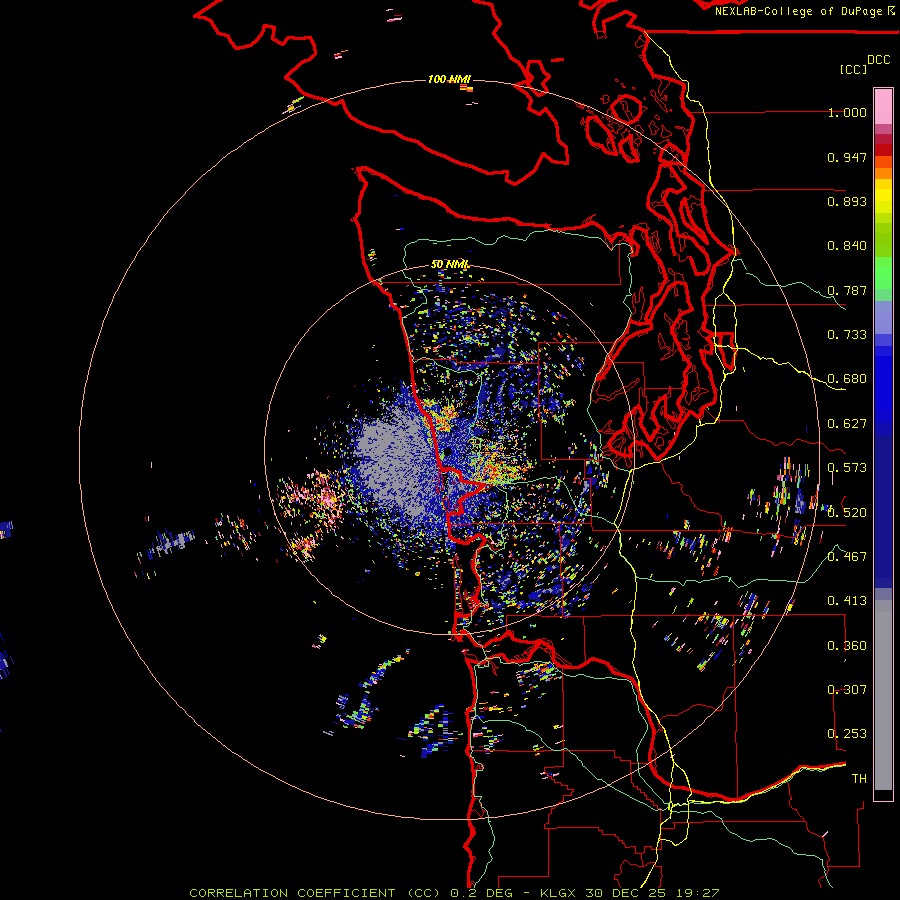
Task: Click the 0.573 scale value
Action: (847, 468)
